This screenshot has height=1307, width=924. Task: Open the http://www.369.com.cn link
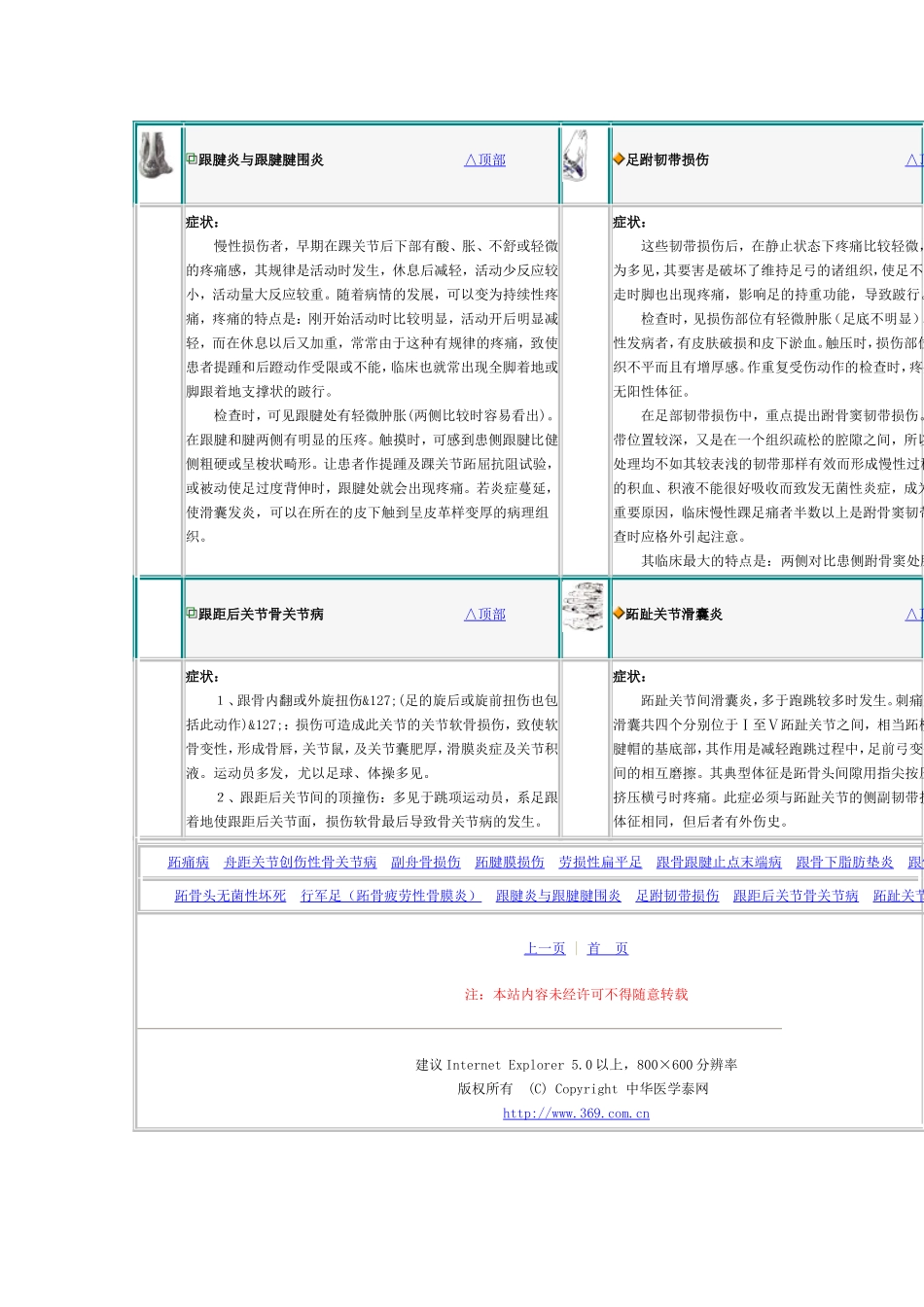coord(576,1113)
